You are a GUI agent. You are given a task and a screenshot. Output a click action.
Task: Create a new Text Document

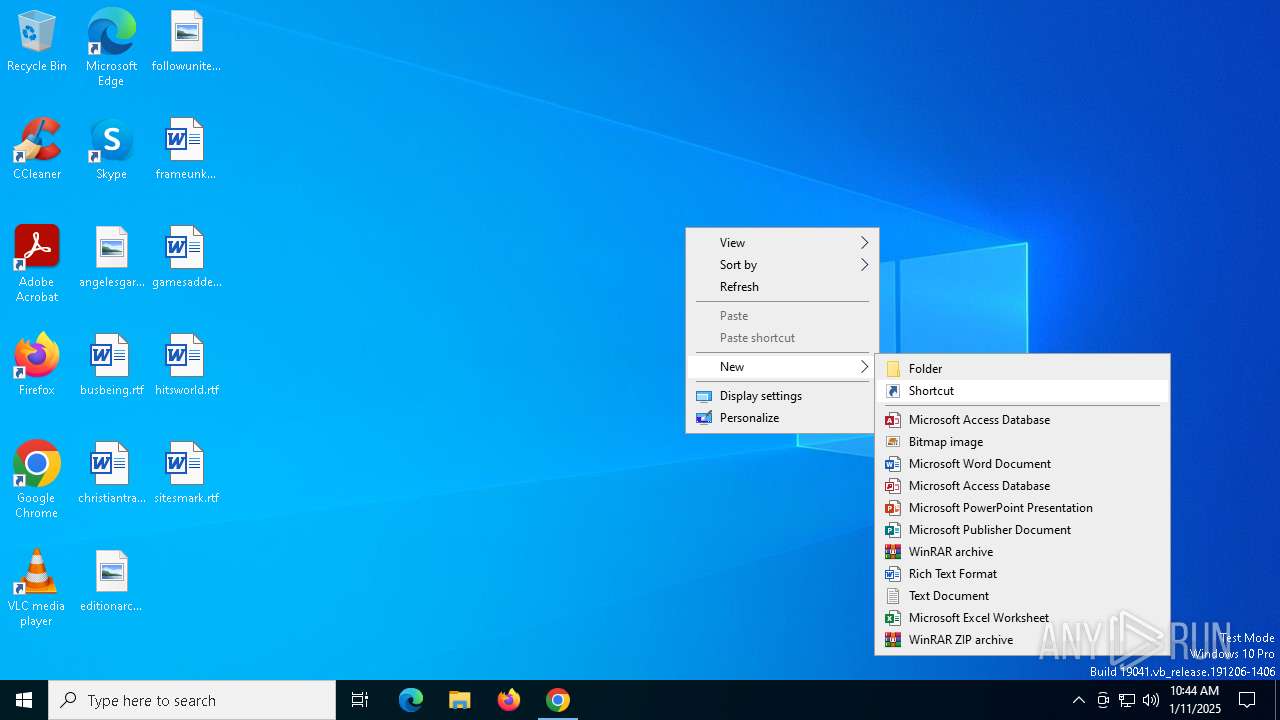(x=1022, y=596)
